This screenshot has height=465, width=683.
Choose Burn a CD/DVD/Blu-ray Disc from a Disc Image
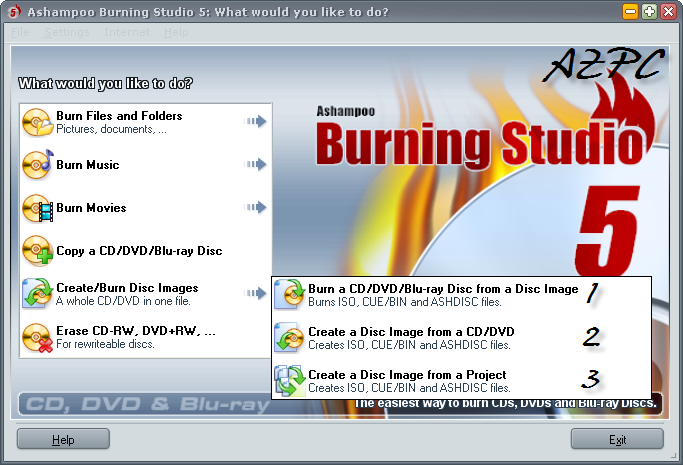(442, 289)
